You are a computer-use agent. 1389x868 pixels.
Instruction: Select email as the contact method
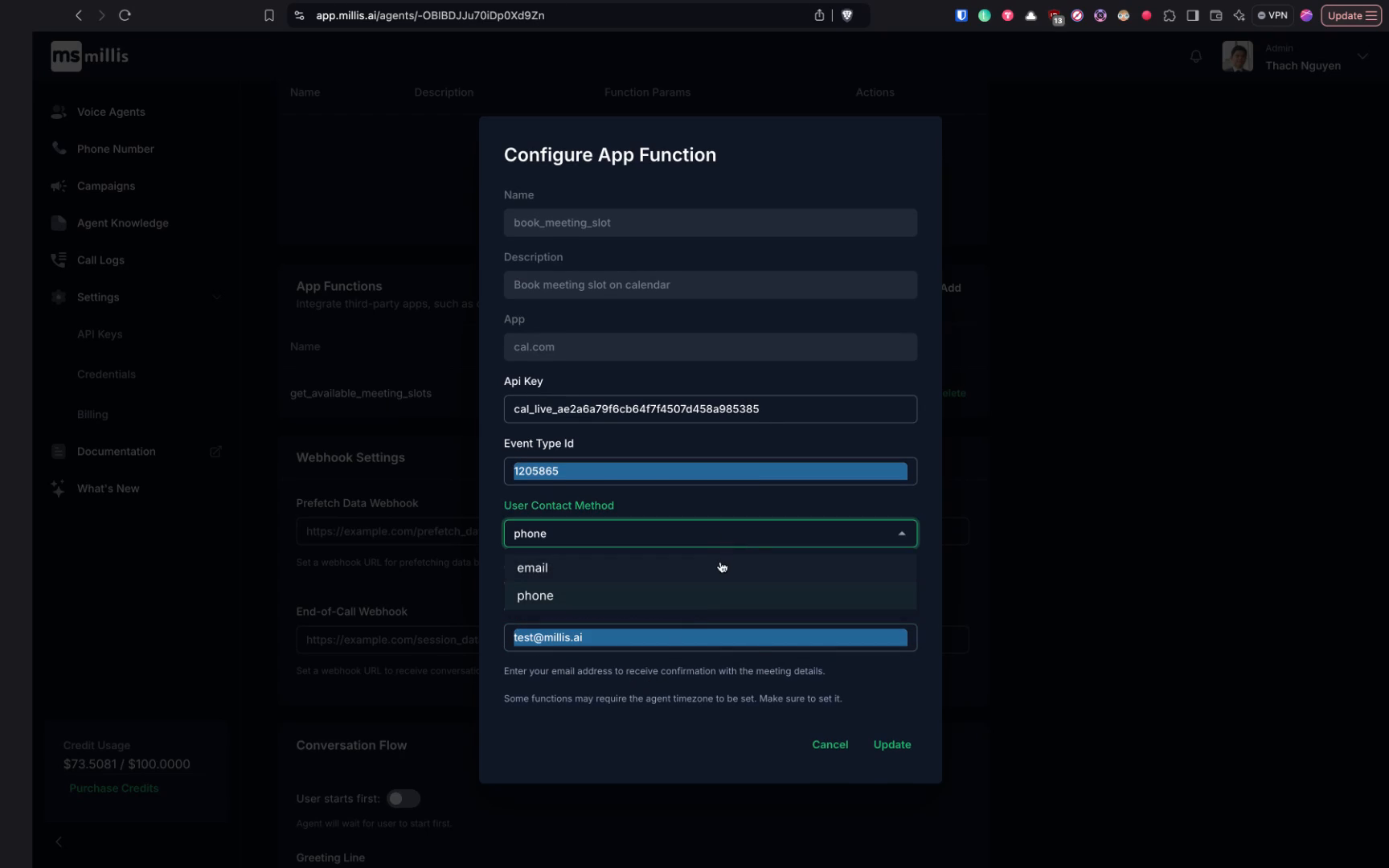pos(532,567)
